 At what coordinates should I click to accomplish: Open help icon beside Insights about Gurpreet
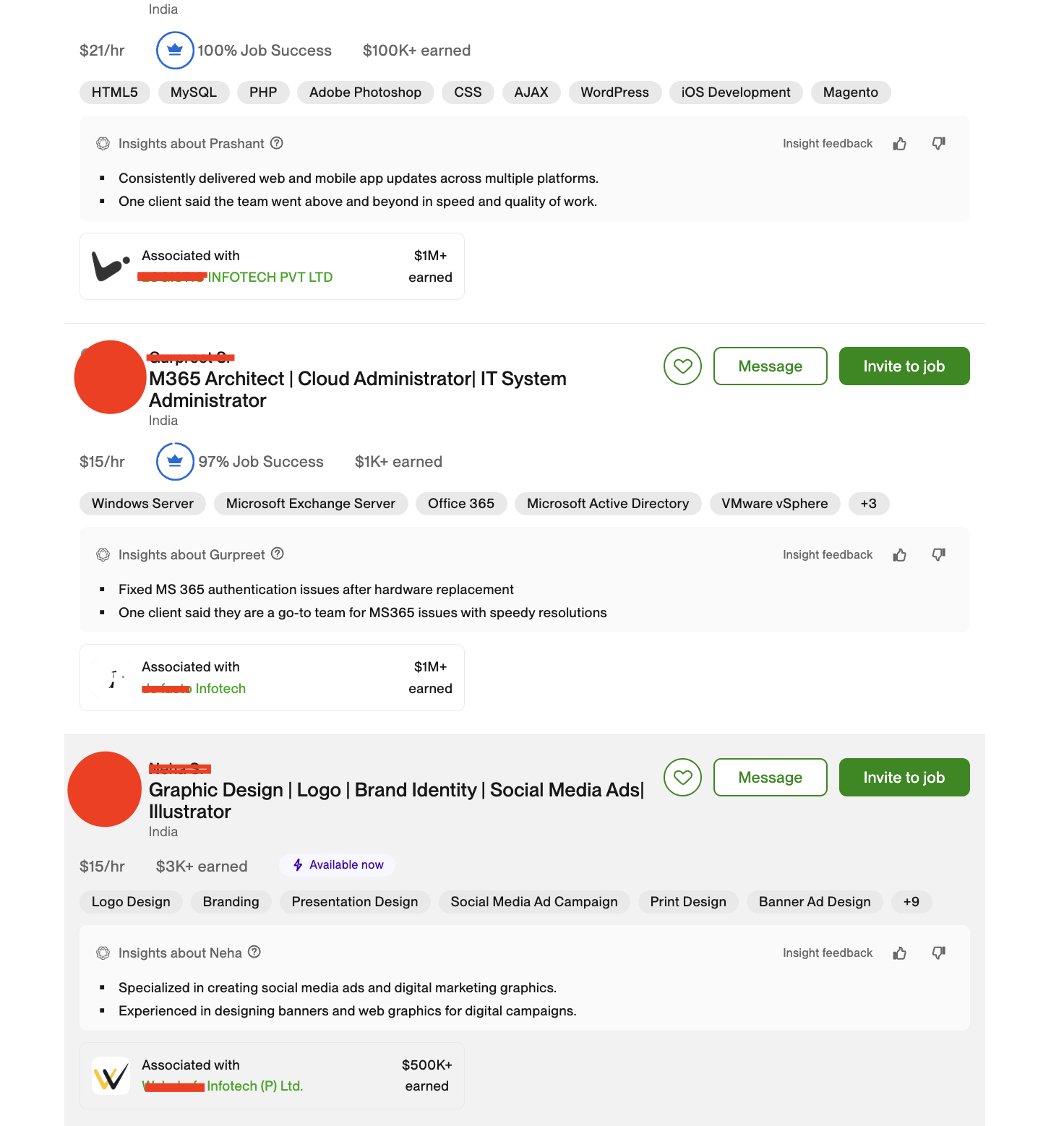click(278, 554)
